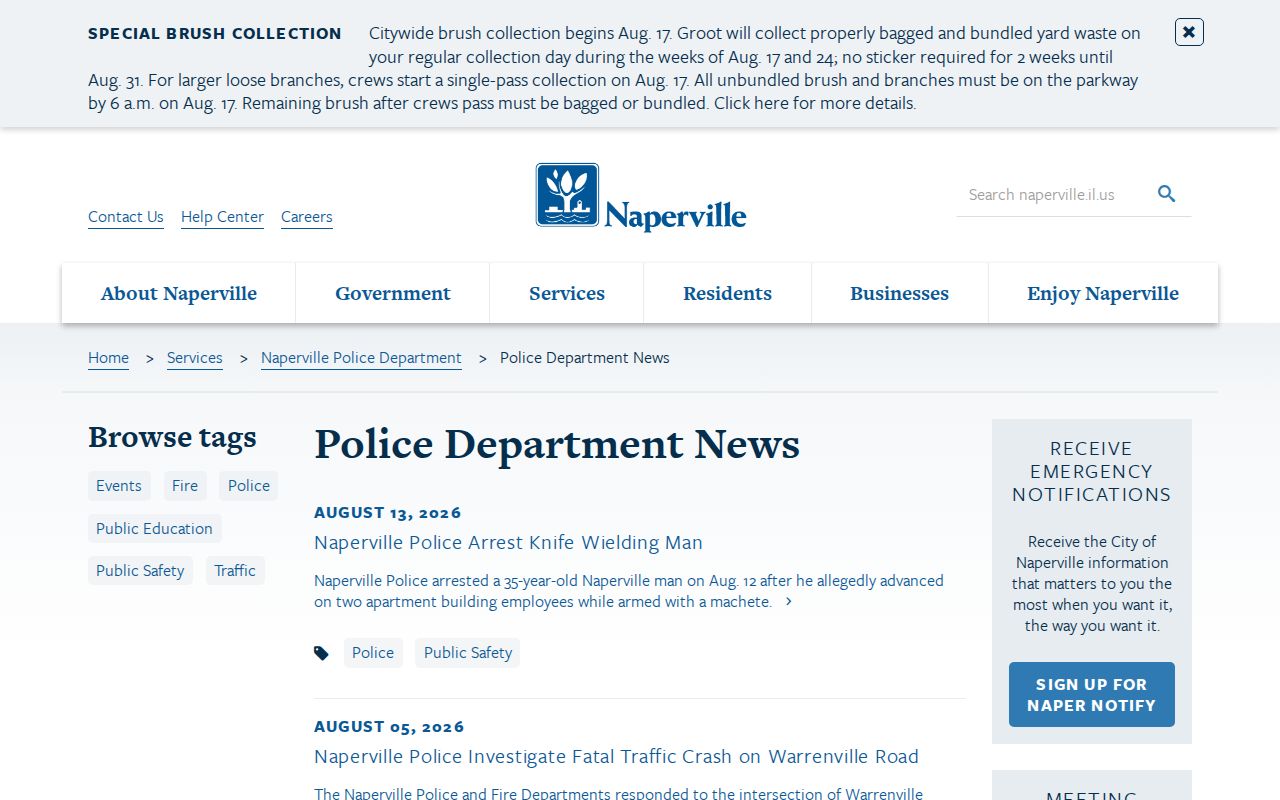Open the Fatal Traffic Crash on Warrenville Road article
The width and height of the screenshot is (1280, 800).
[616, 757]
